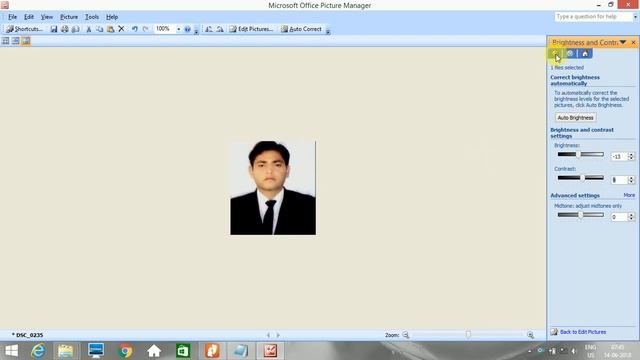
Task: Open the View menu
Action: pos(47,17)
